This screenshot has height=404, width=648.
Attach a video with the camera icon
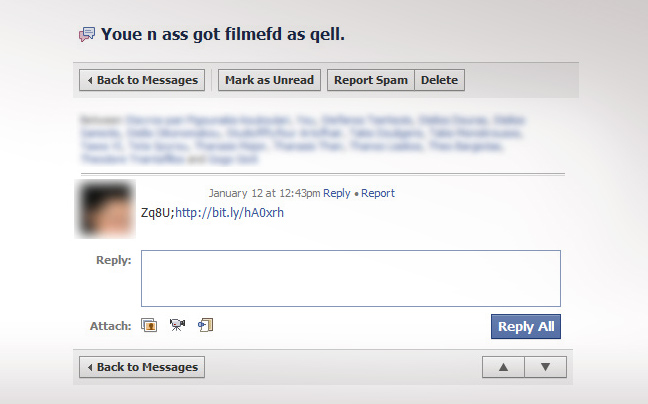[x=177, y=325]
